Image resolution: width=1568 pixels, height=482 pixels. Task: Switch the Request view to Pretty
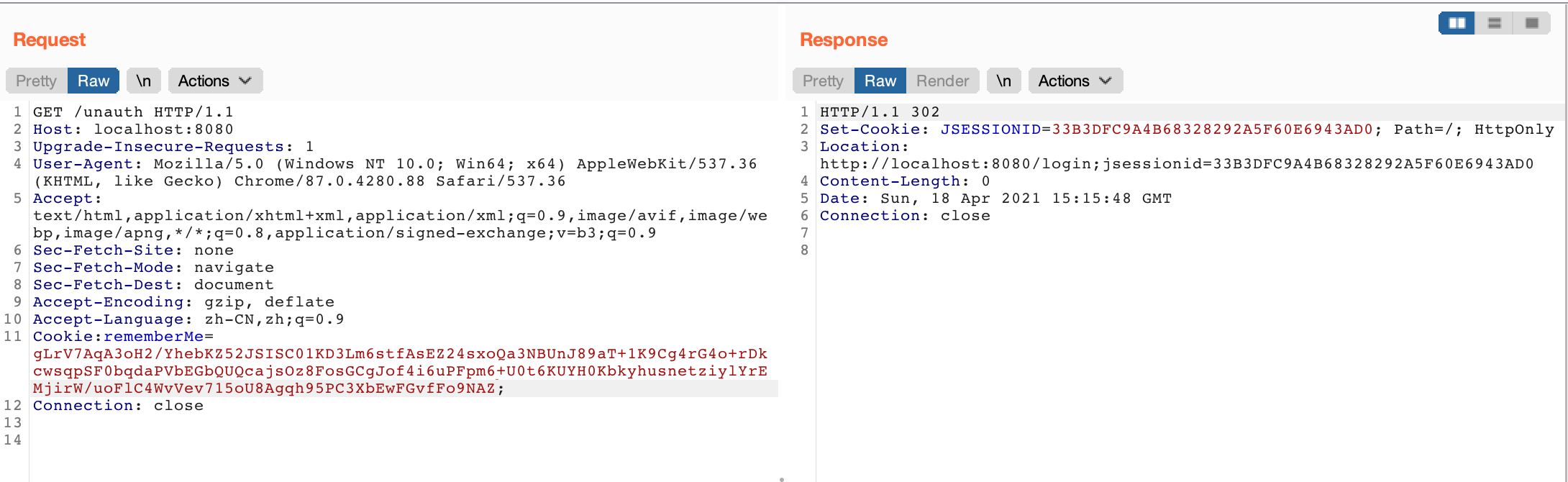[x=36, y=81]
